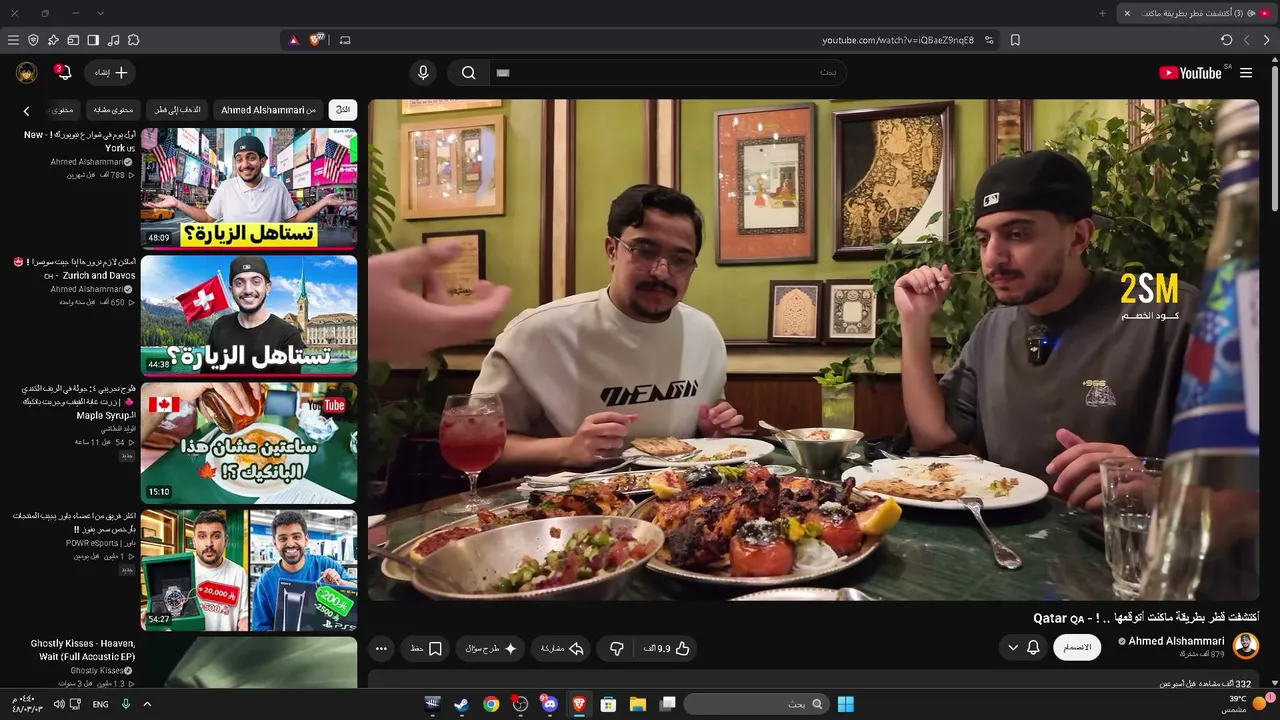This screenshot has height=720, width=1280.
Task: Switch input language via ENG indicator
Action: pyautogui.click(x=101, y=704)
